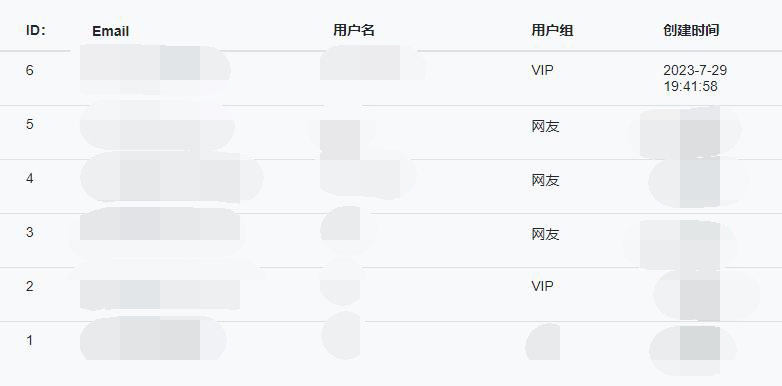Screen dimensions: 782x386
Task: Select the row with ID 2
Action: pos(391,294)
